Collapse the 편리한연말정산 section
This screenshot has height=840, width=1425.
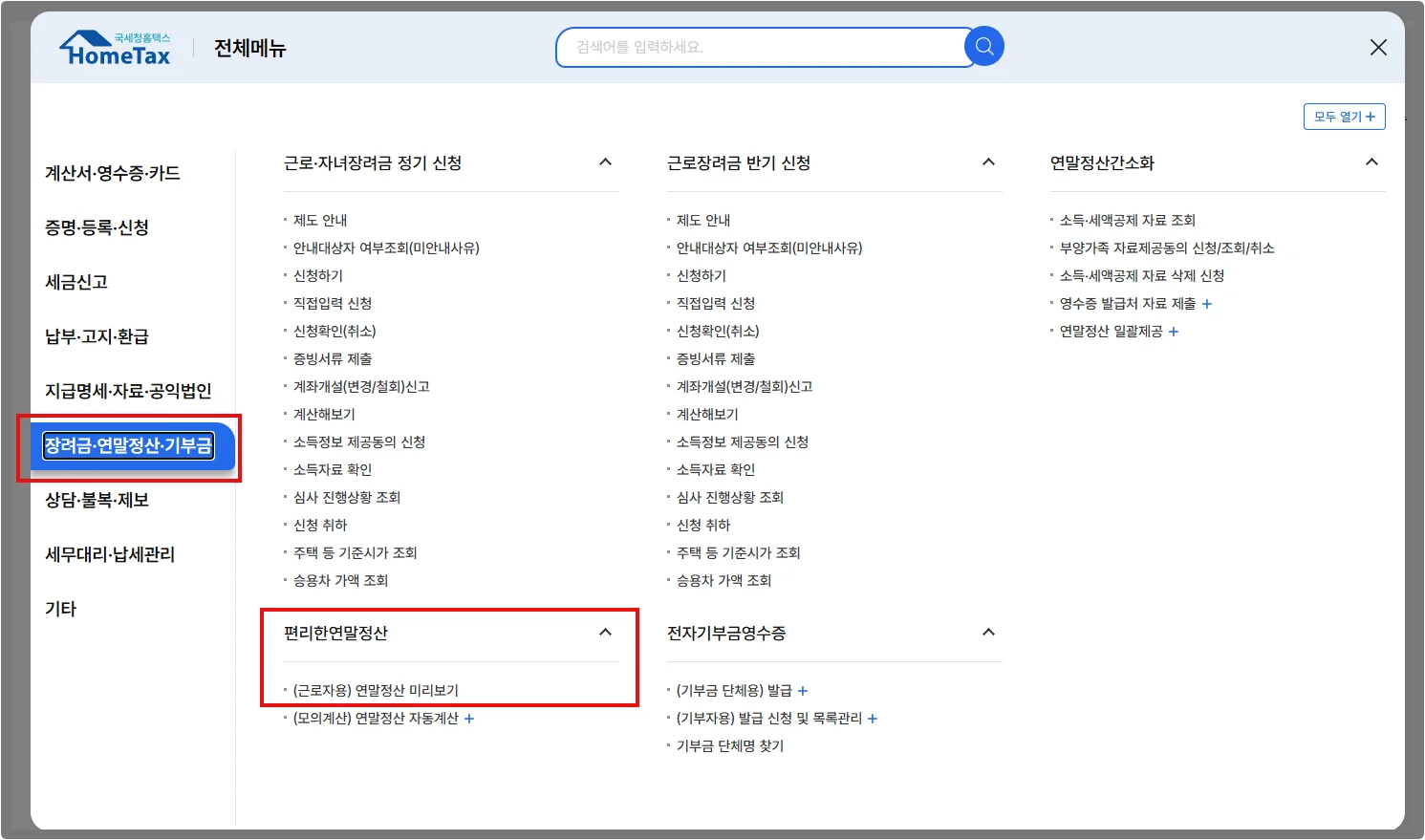click(x=605, y=633)
